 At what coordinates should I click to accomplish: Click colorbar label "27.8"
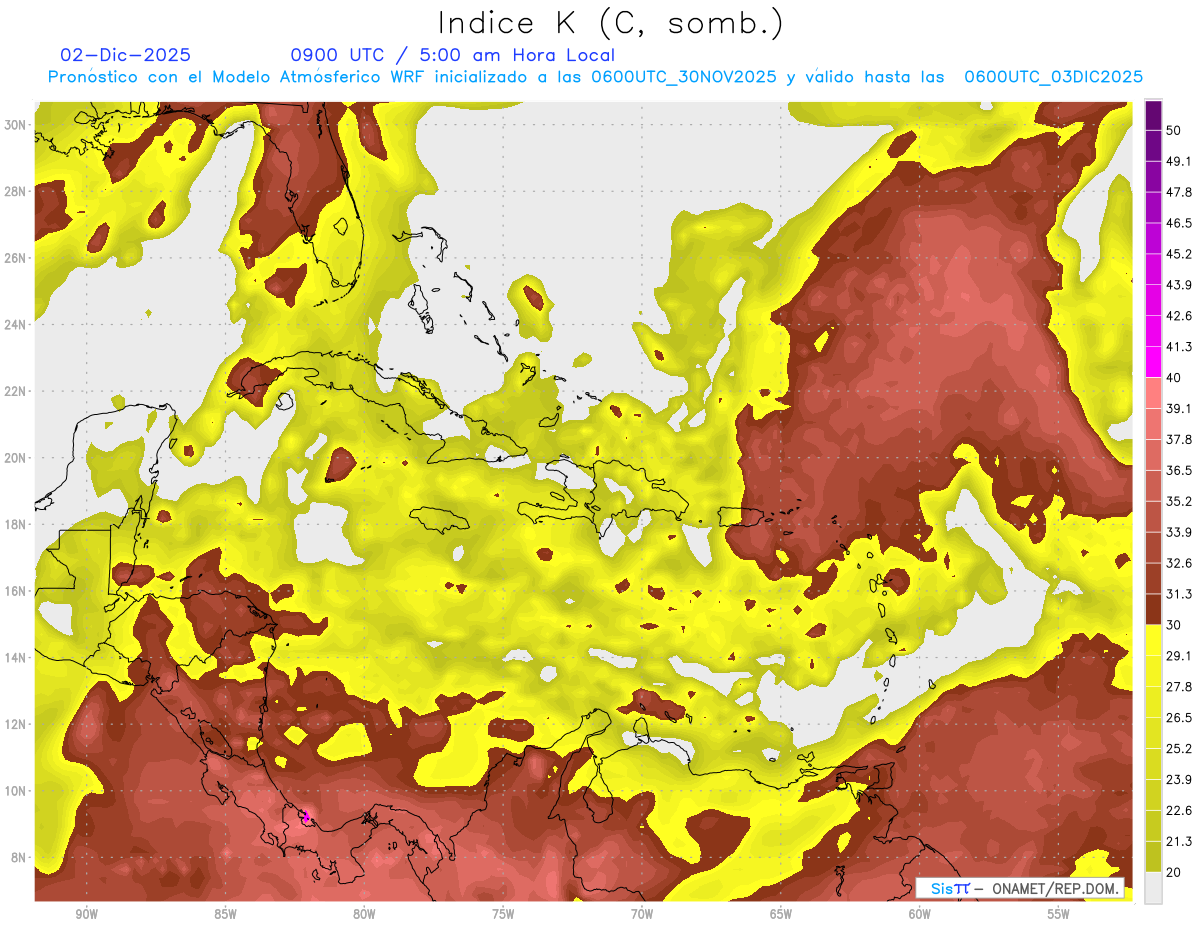pos(1179,687)
